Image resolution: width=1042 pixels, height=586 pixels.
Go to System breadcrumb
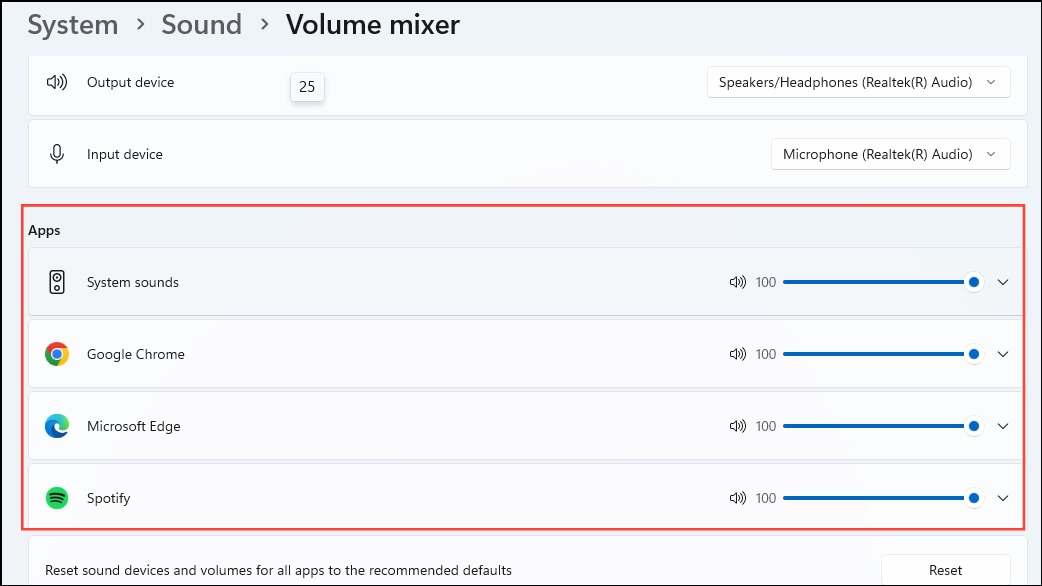[72, 25]
